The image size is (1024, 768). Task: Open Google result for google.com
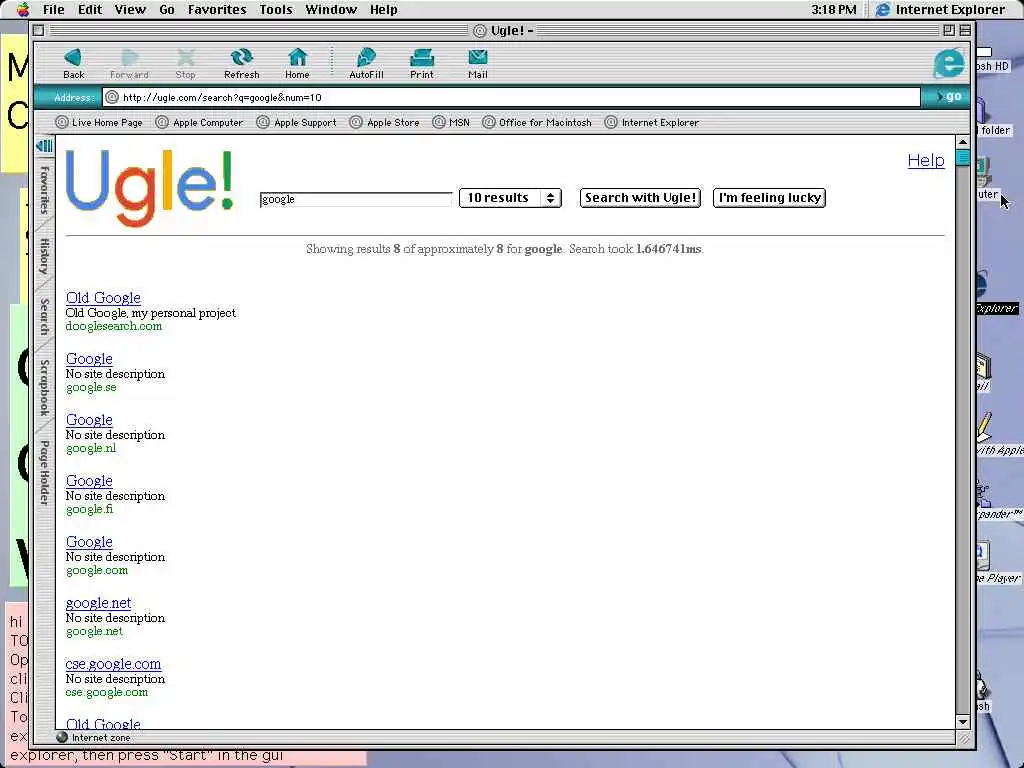(x=89, y=542)
